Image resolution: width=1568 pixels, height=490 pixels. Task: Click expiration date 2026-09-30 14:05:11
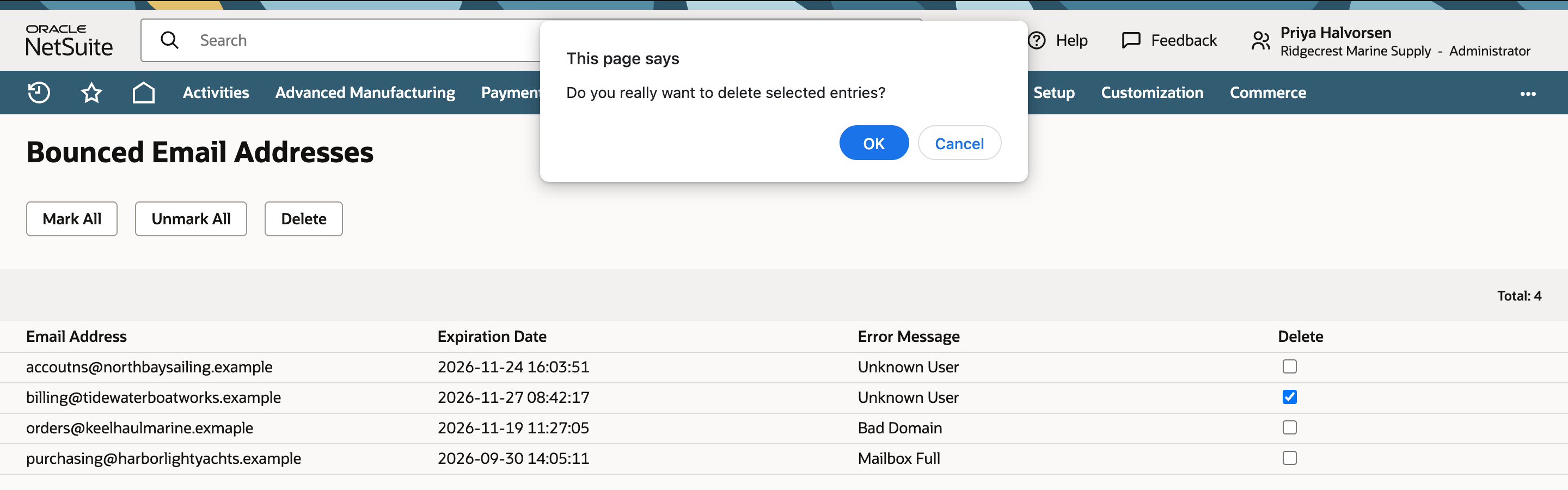(x=513, y=458)
